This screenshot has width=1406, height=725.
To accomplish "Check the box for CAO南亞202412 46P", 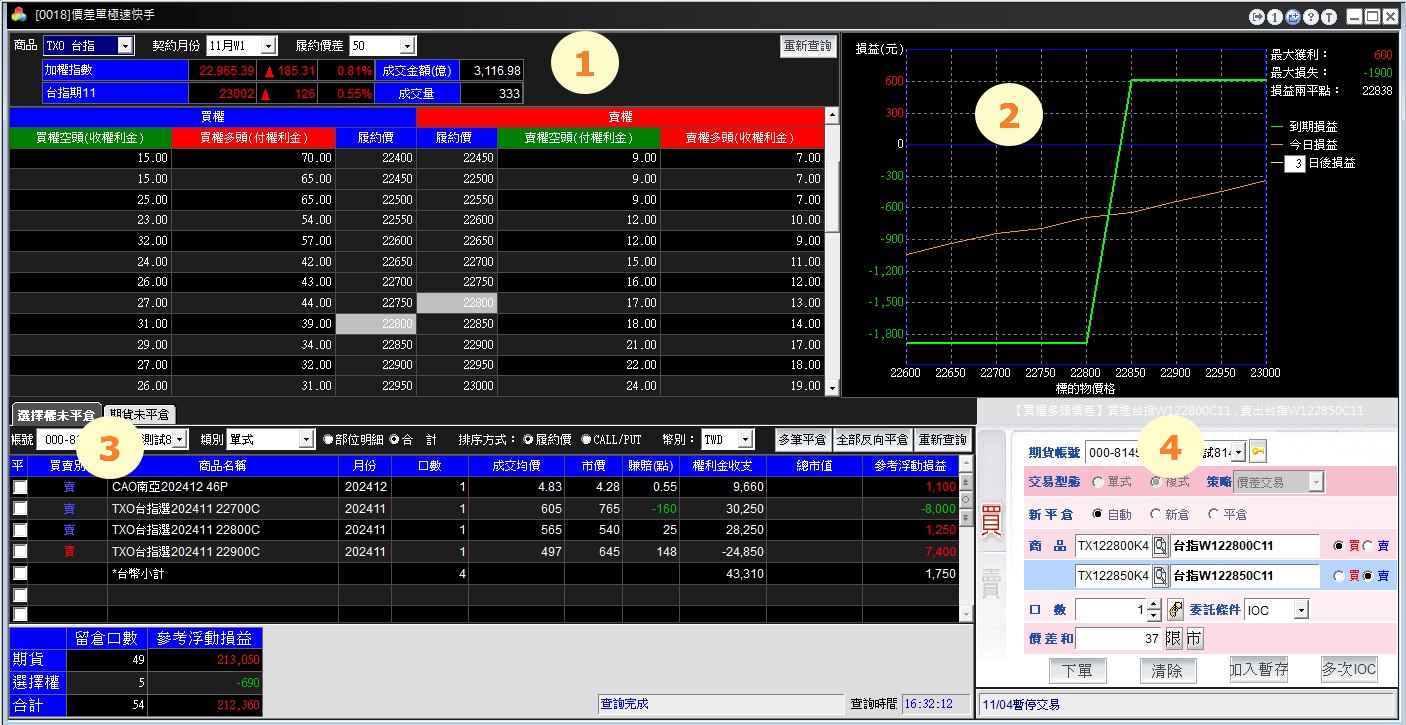I will 20,487.
